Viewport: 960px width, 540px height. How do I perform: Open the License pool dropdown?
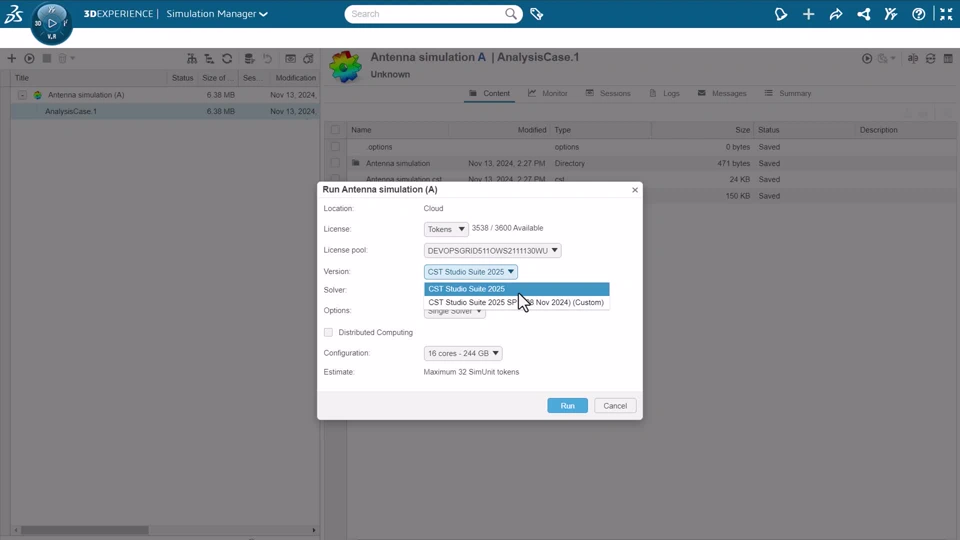coord(492,250)
